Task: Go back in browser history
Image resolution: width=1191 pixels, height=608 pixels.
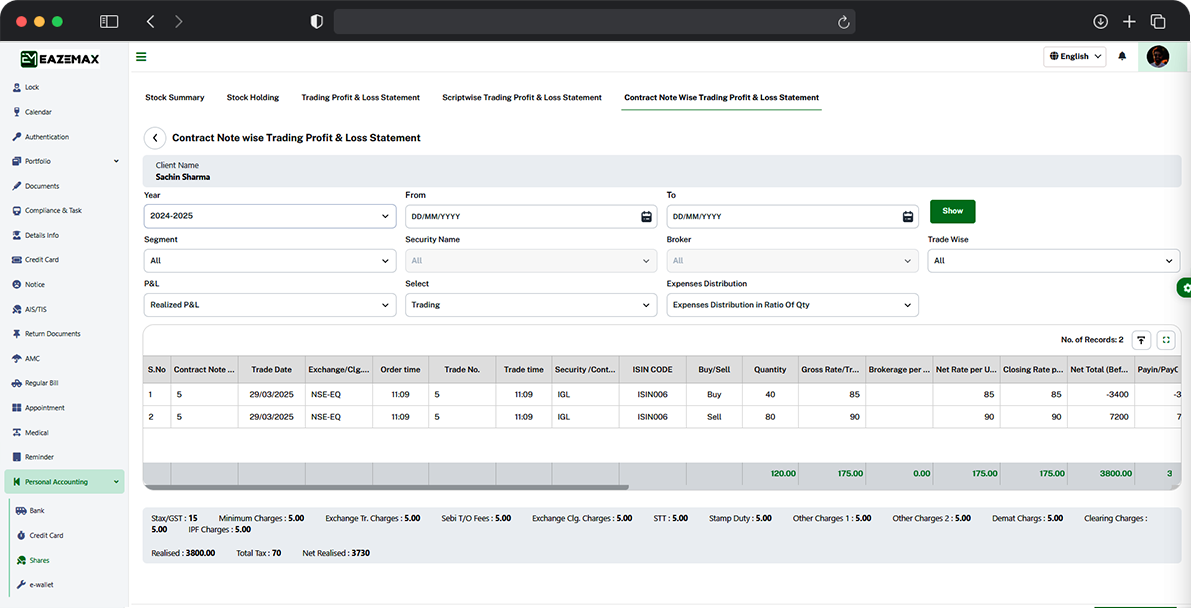Action: (150, 22)
